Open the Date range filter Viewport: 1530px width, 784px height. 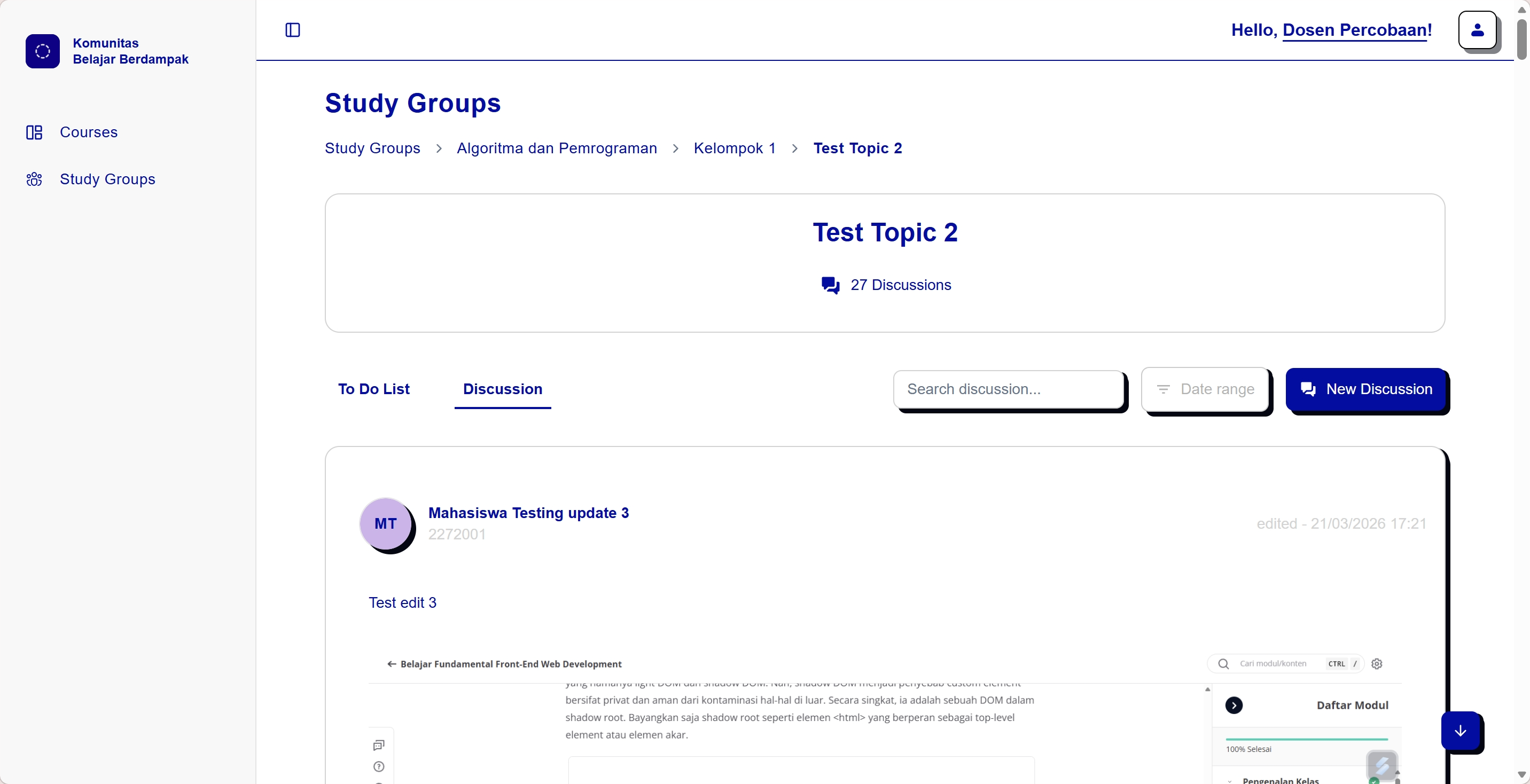click(x=1205, y=389)
